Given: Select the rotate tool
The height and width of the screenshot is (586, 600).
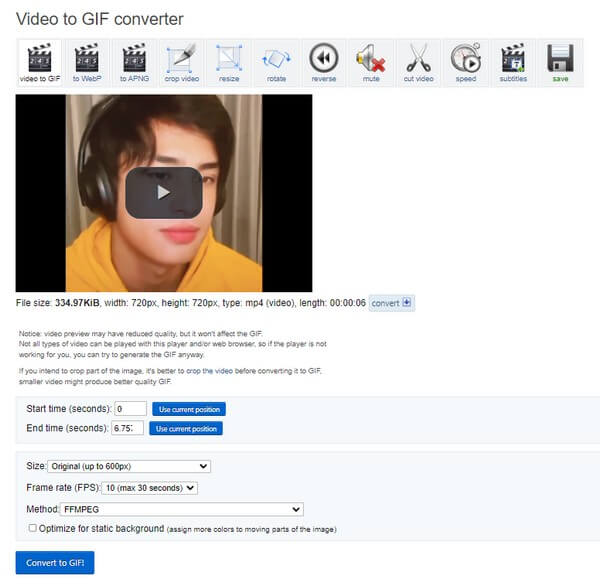Looking at the screenshot, I should 276,63.
